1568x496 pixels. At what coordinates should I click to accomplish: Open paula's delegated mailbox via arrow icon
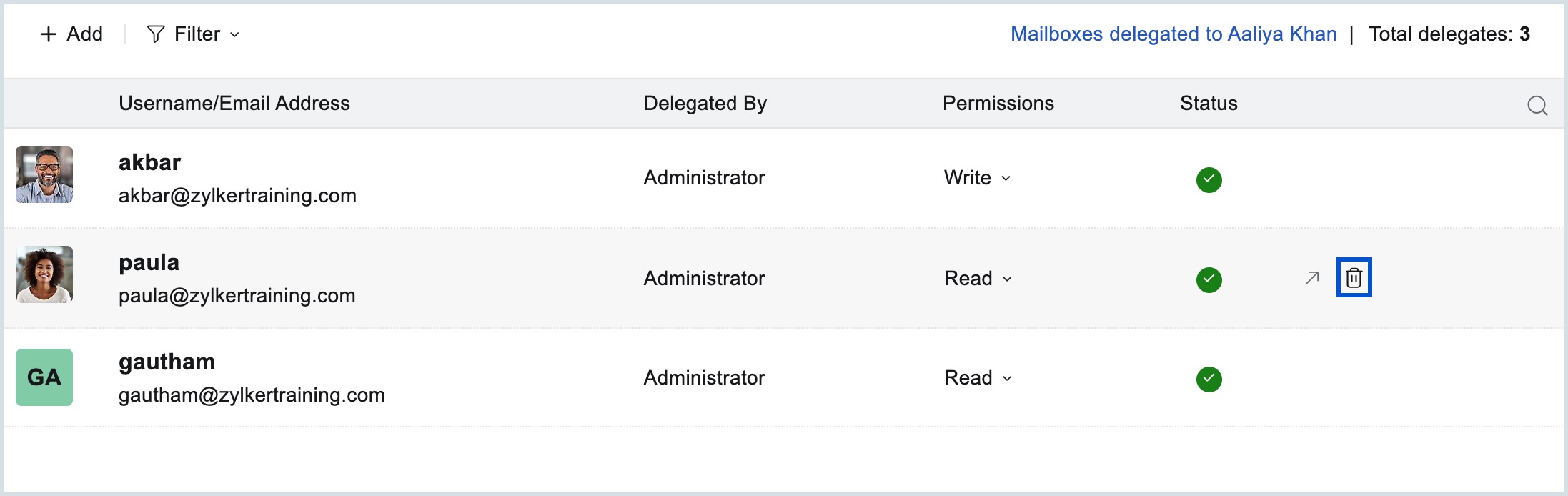(1310, 278)
